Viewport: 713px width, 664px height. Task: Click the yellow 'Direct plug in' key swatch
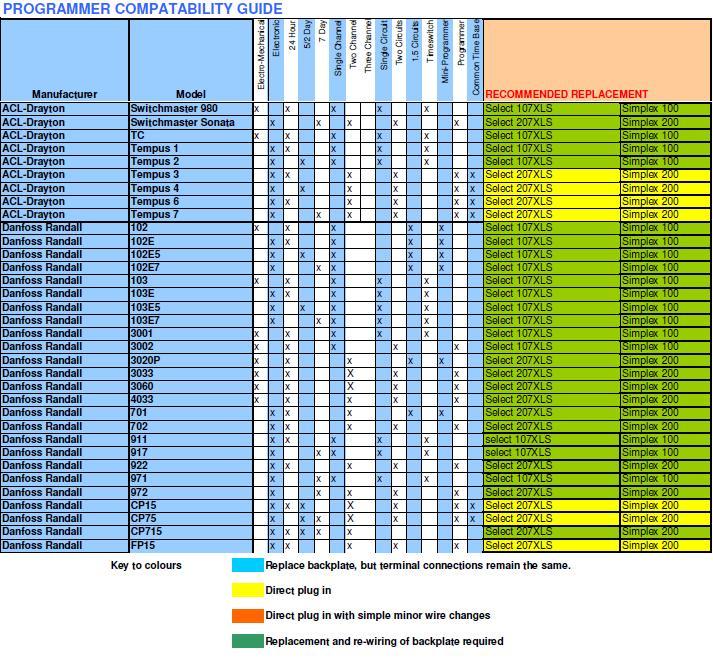[247, 590]
